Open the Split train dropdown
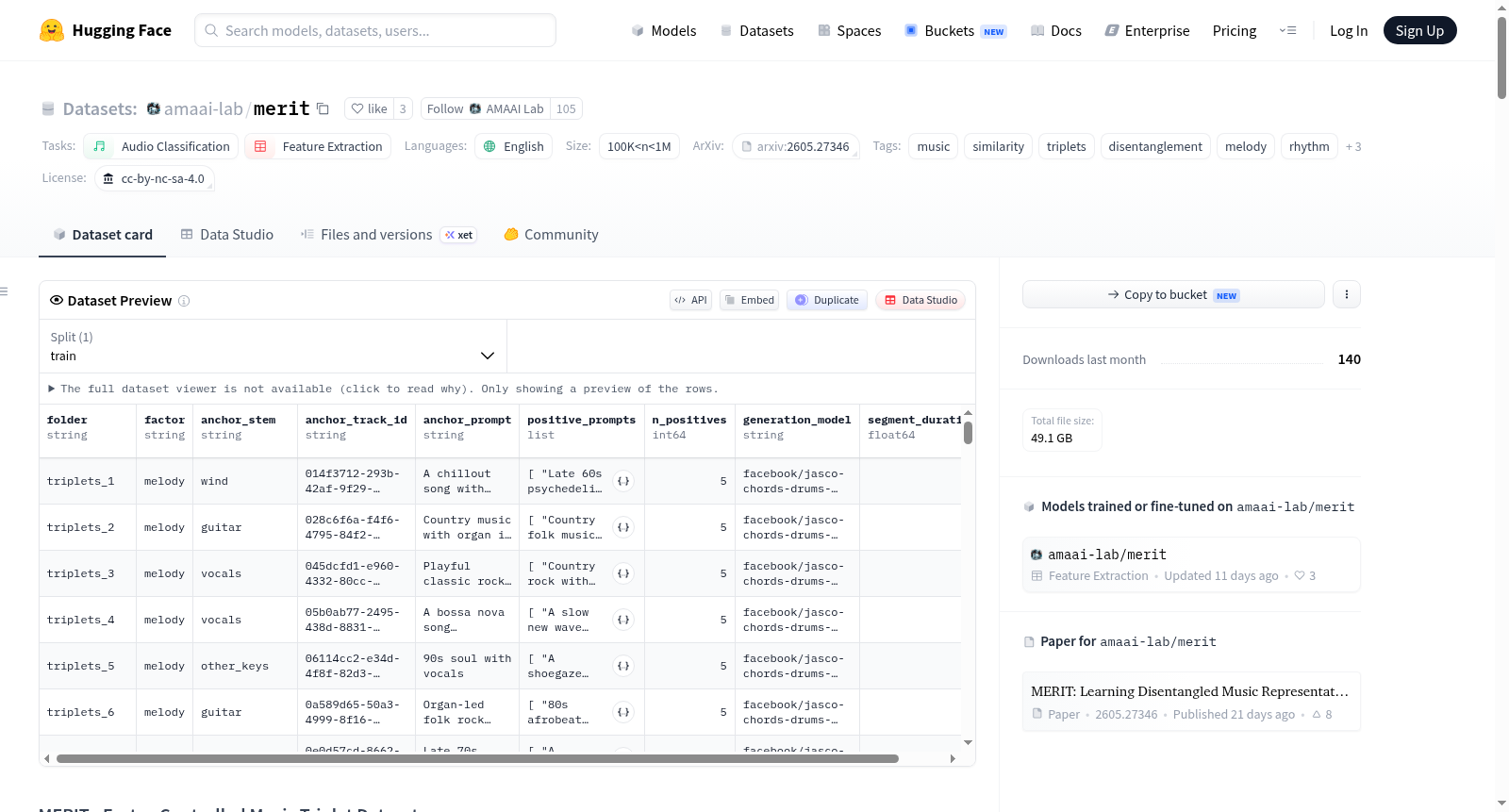The height and width of the screenshot is (812, 1509). (273, 346)
